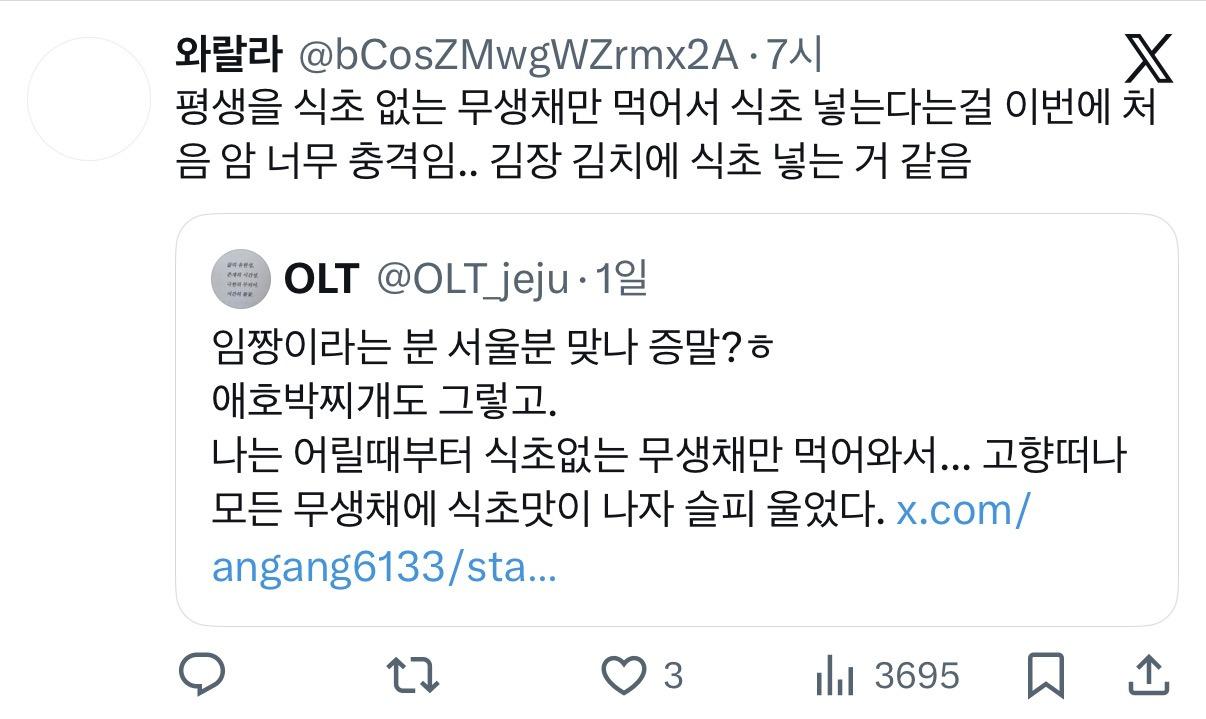
Task: Open OLT's small round profile picture
Action: click(240, 279)
